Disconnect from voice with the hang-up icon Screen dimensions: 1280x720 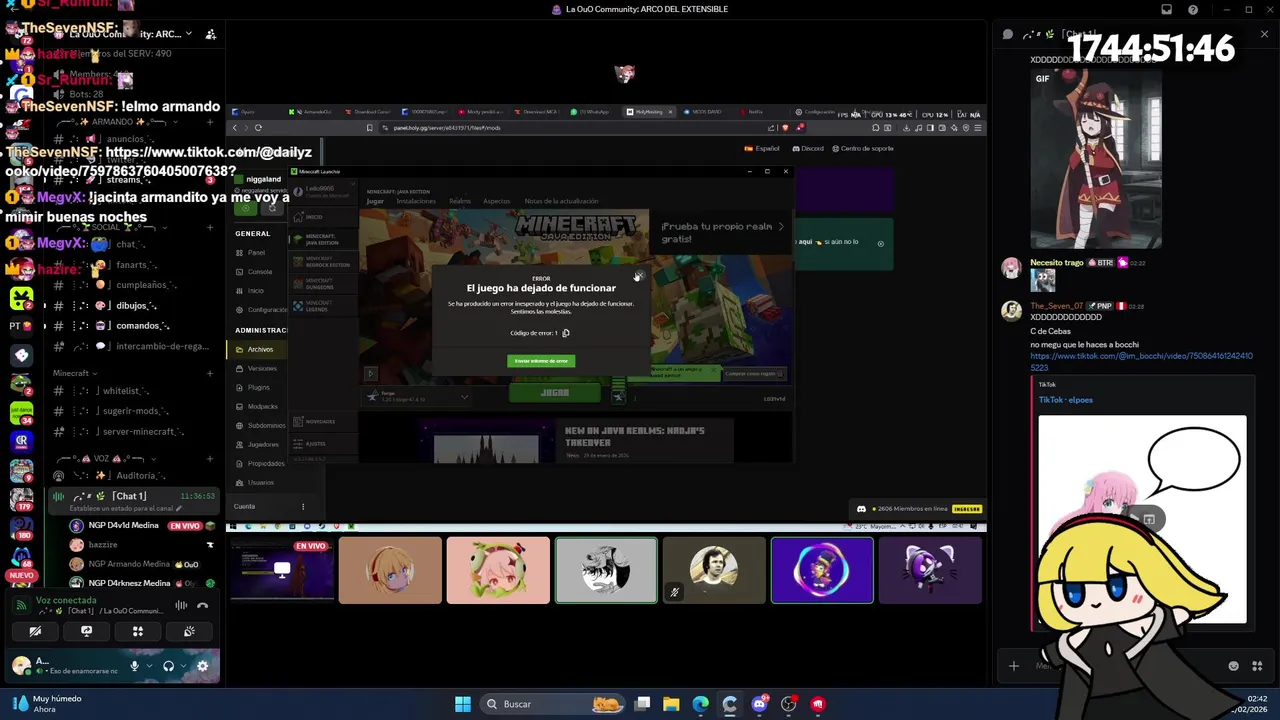(203, 605)
